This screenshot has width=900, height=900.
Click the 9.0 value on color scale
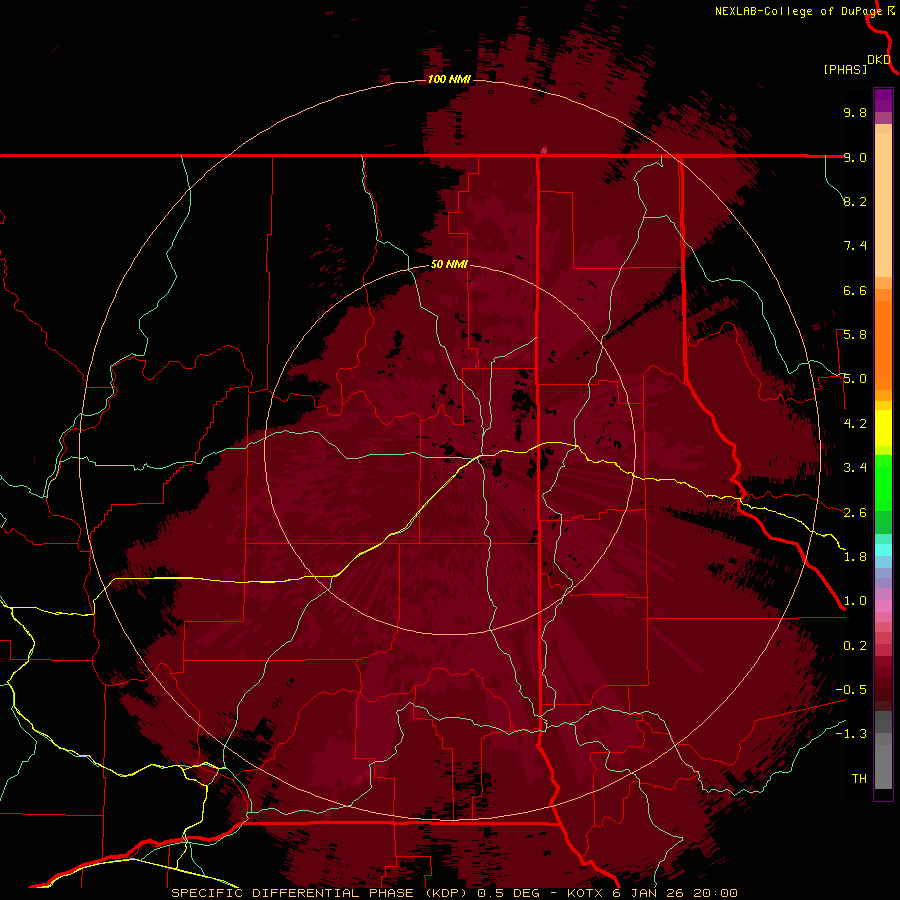[x=855, y=157]
